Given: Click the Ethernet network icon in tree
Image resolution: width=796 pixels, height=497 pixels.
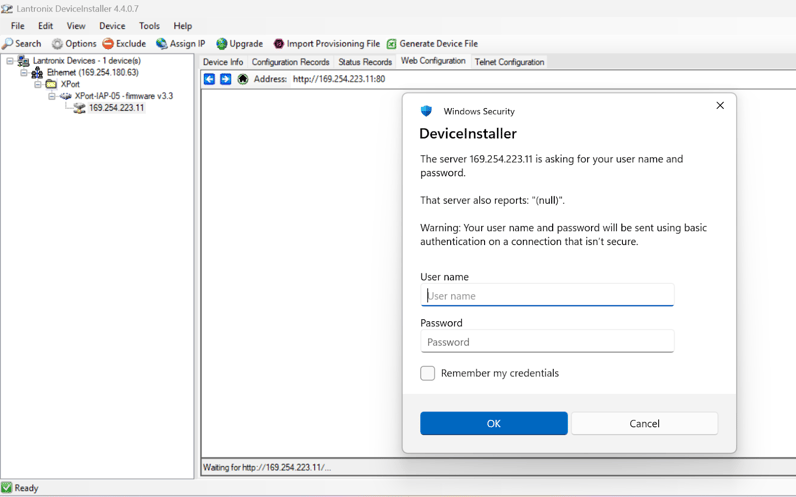Looking at the screenshot, I should [x=37, y=73].
